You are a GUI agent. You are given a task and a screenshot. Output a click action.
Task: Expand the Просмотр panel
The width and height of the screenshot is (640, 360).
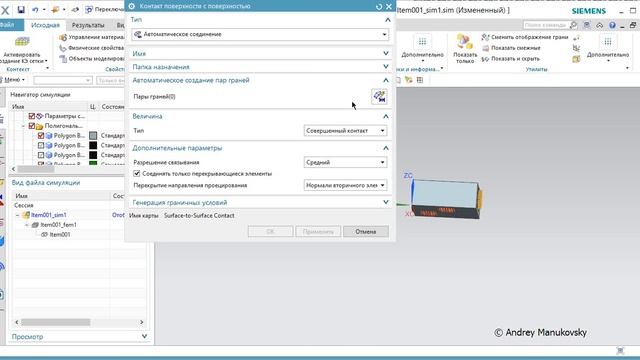(144, 336)
